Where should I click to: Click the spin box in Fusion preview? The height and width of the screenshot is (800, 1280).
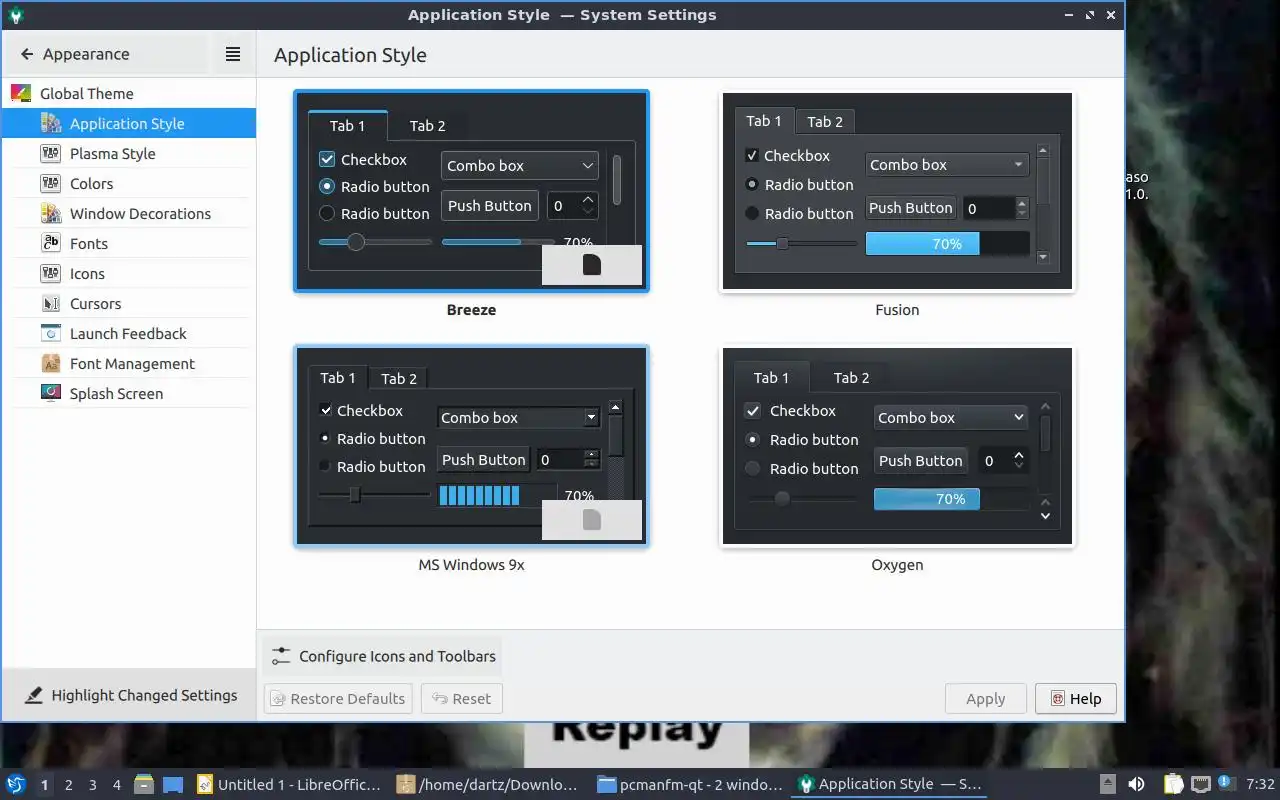coord(995,208)
